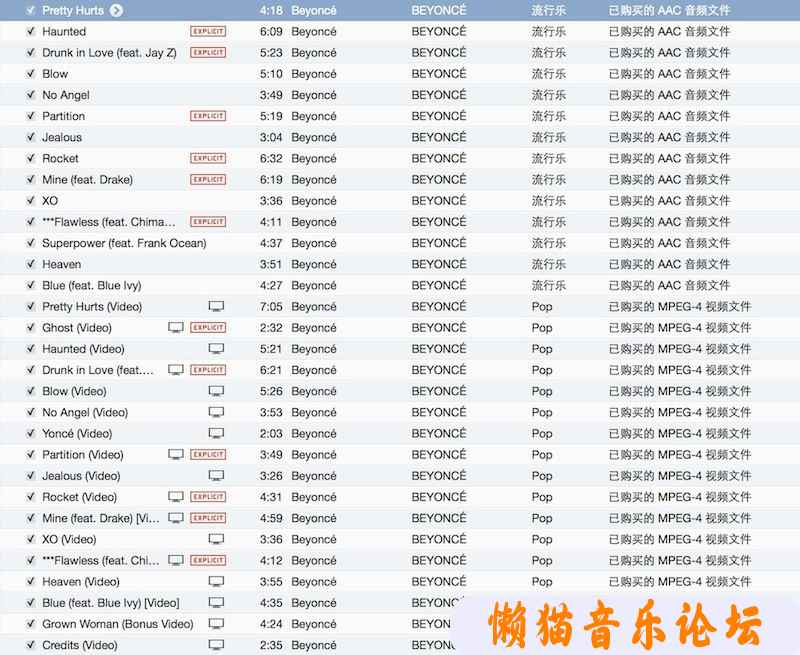Viewport: 800px width, 655px height.
Task: Click BEYONCÉ album cell on XO row
Action: point(439,201)
